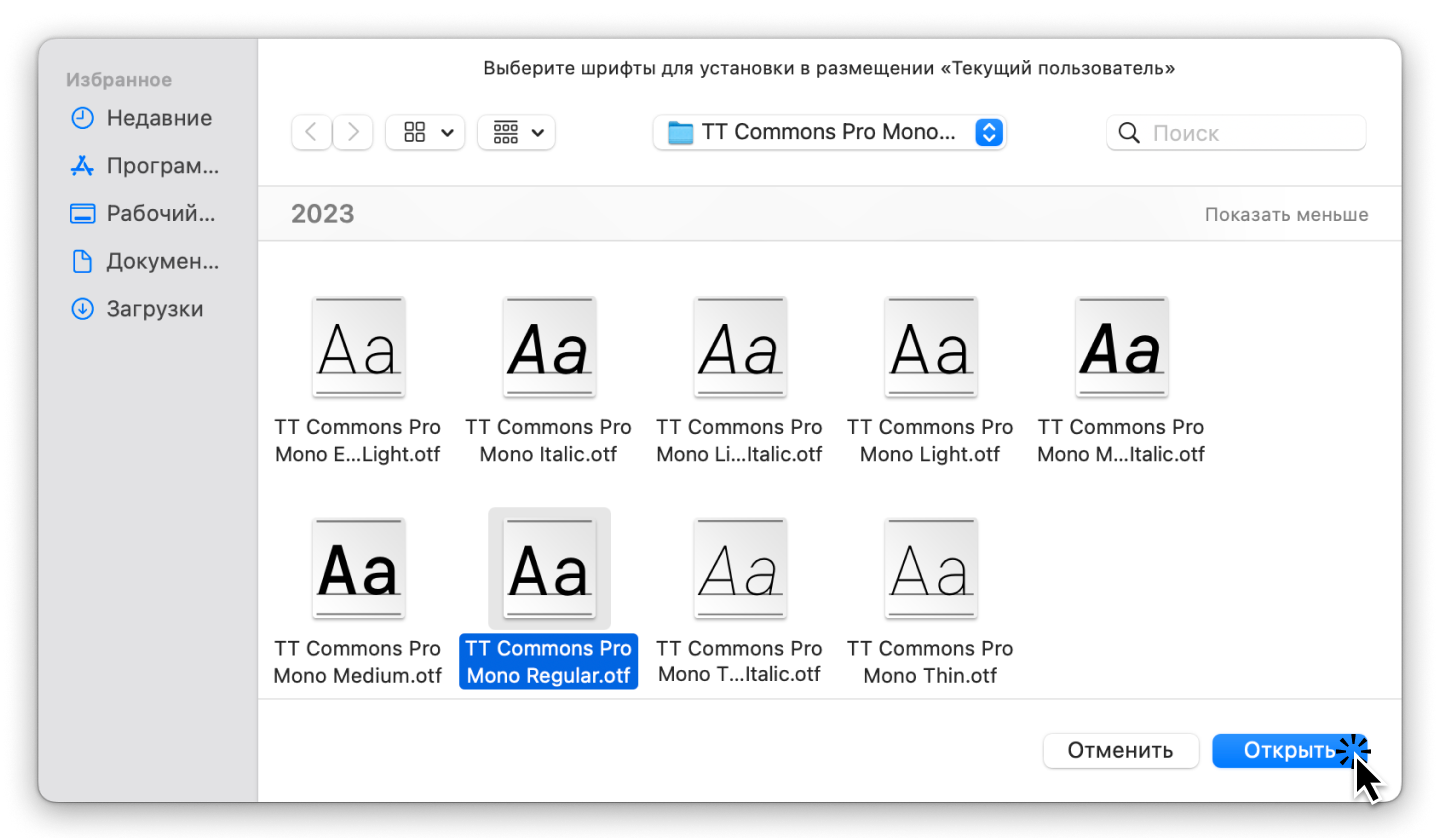Click the download arrow icon beside Загрузки
This screenshot has height=838, width=1440.
click(x=82, y=309)
